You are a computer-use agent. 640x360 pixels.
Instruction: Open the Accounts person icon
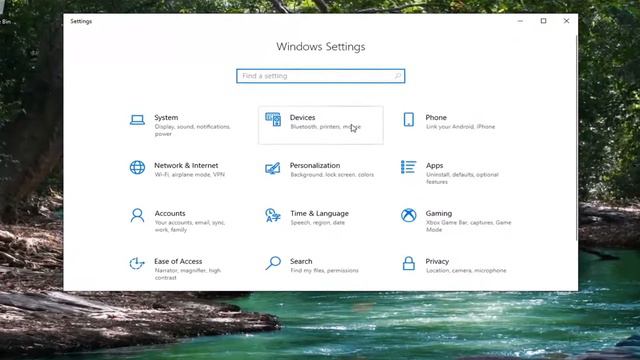[x=137, y=215]
